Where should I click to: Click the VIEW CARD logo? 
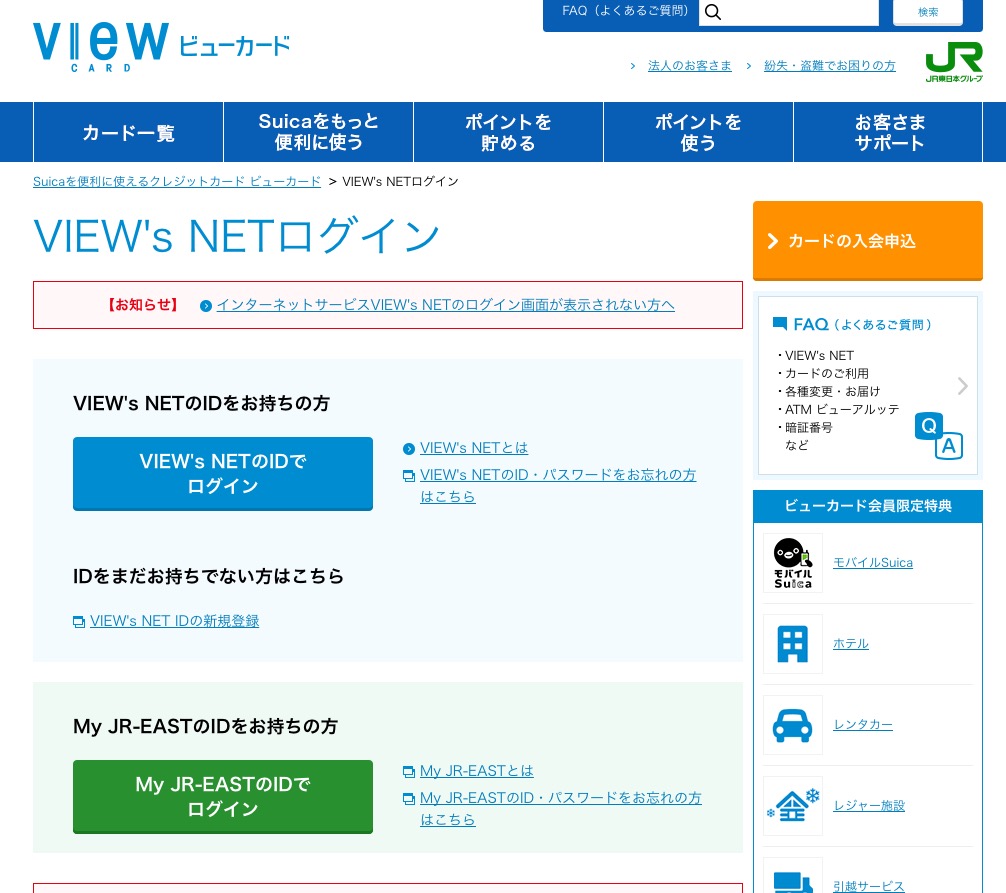coord(161,47)
